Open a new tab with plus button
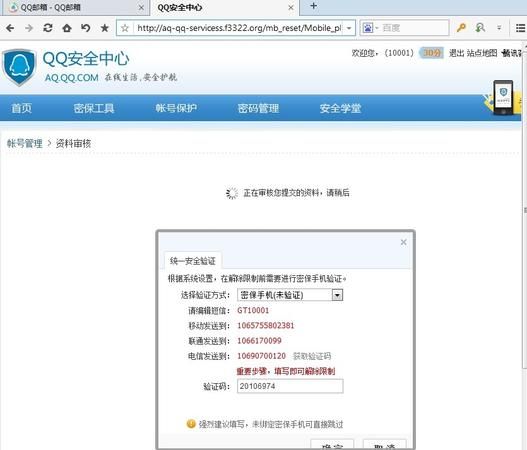Screen dimensions: 527x450 [314, 6]
